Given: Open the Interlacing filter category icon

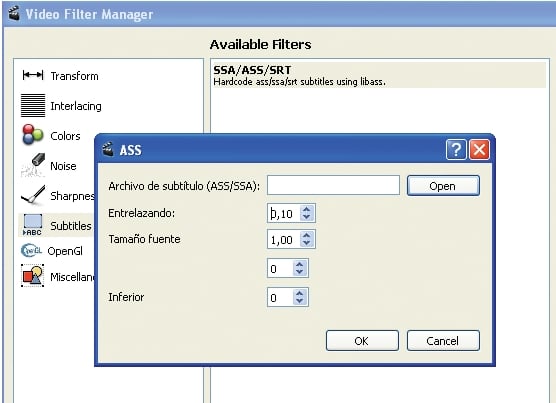Looking at the screenshot, I should point(33,105).
